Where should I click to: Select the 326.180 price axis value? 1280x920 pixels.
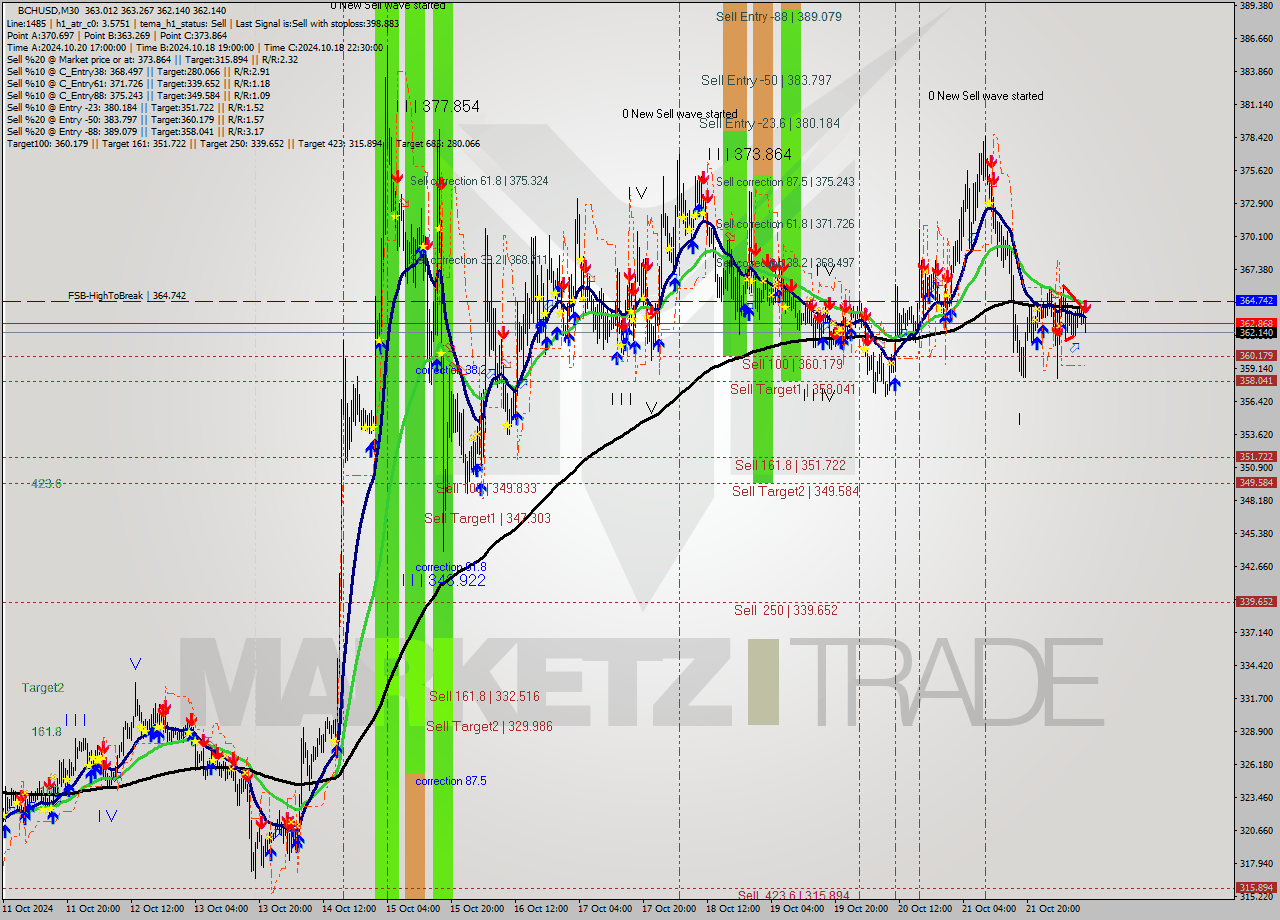click(1256, 765)
